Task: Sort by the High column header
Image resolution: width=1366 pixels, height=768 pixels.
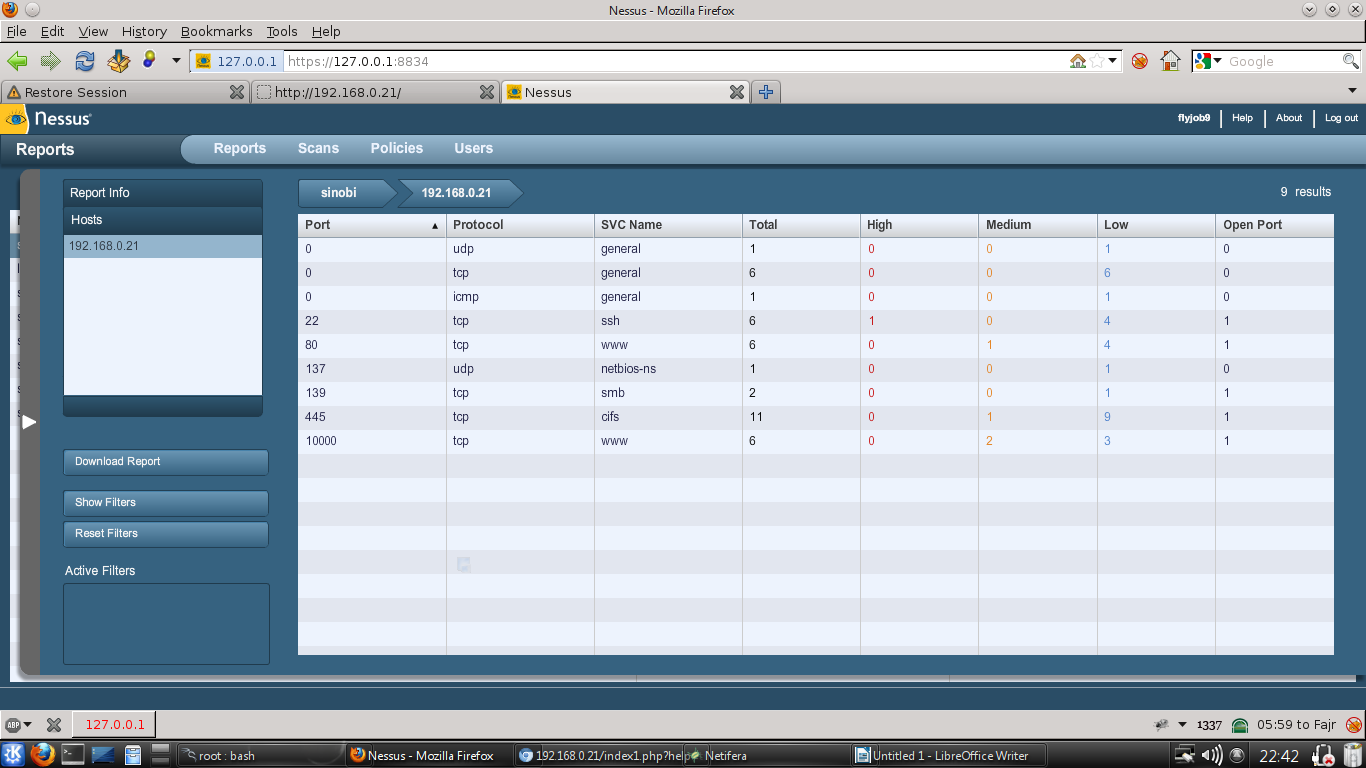Action: click(x=919, y=225)
